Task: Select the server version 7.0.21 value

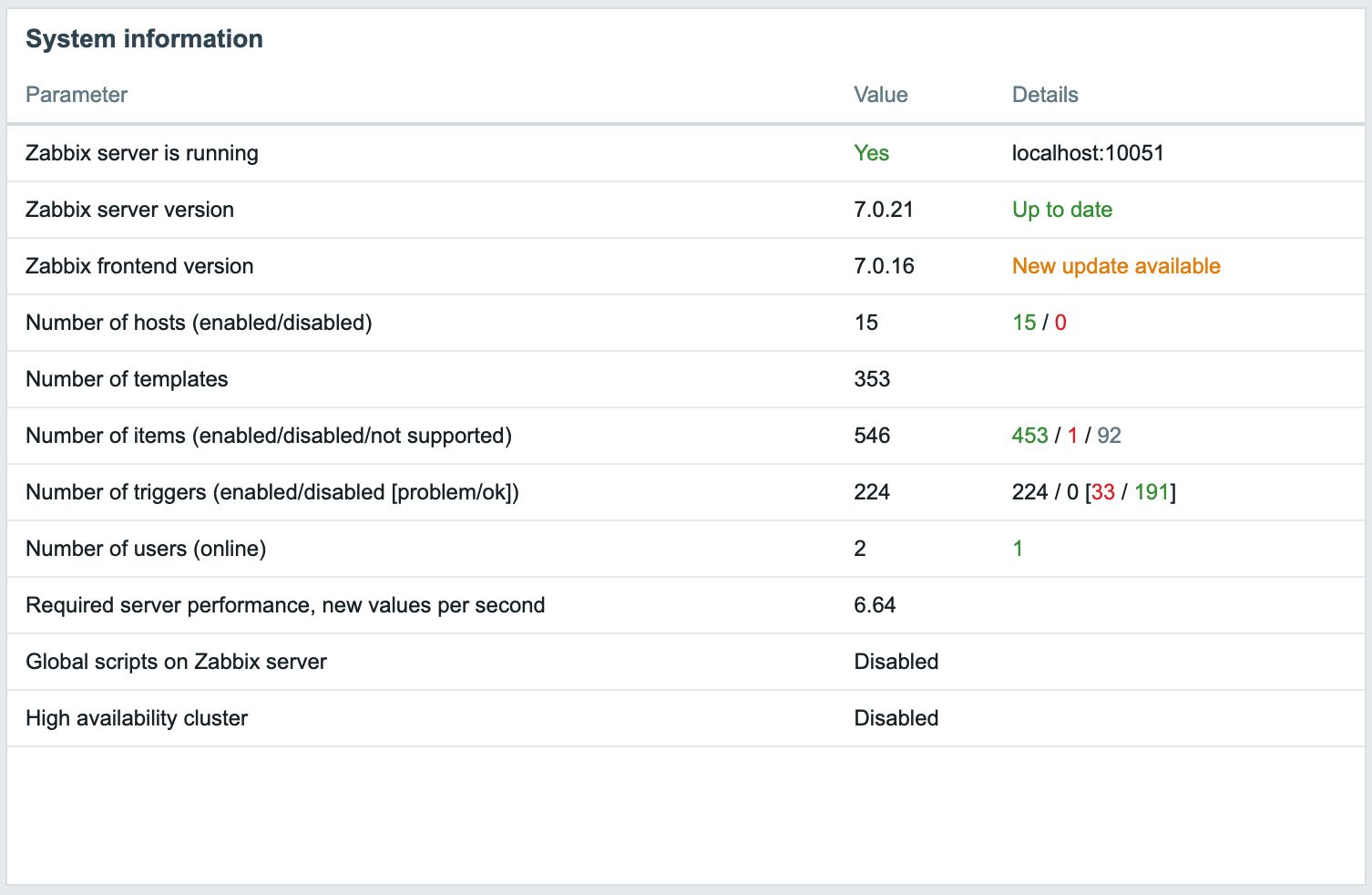Action: click(x=883, y=210)
